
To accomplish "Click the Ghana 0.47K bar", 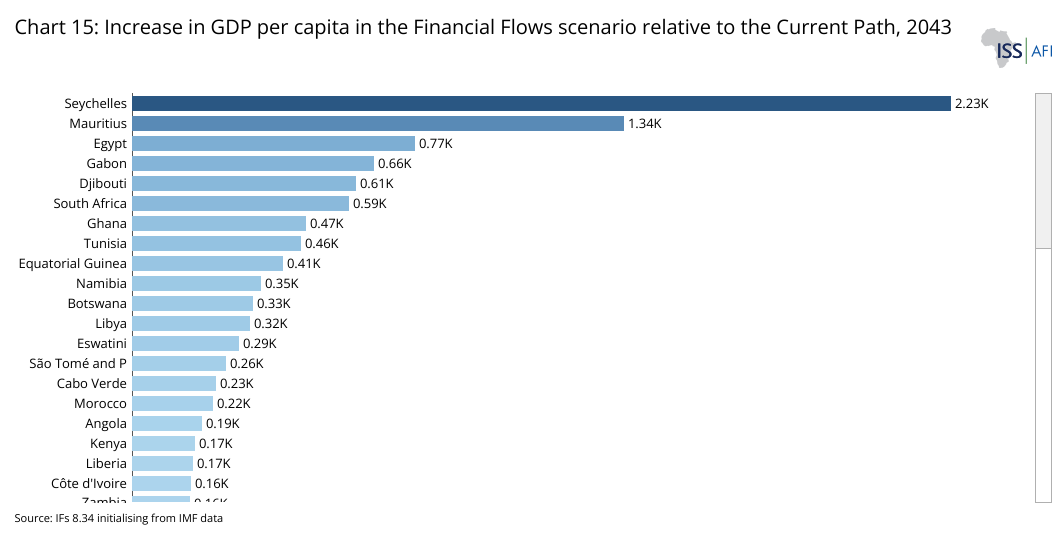I will (x=219, y=223).
